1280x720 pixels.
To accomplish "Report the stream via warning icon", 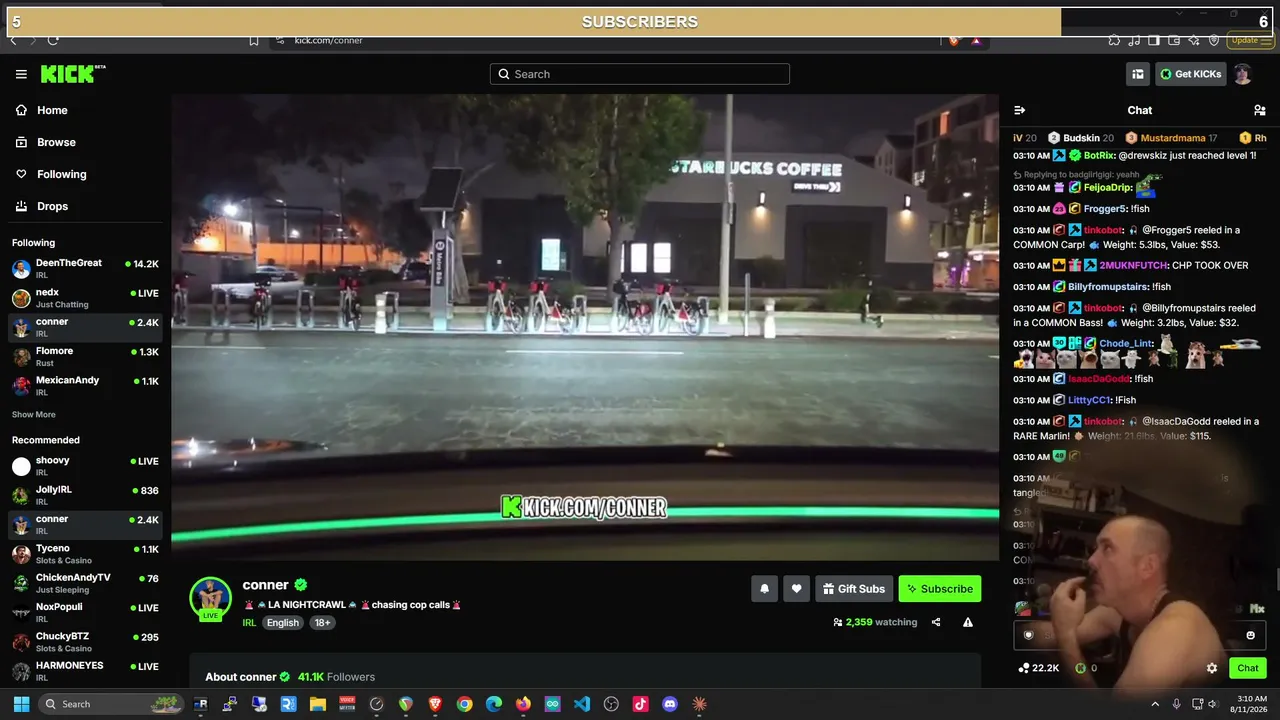I will pyautogui.click(x=968, y=622).
